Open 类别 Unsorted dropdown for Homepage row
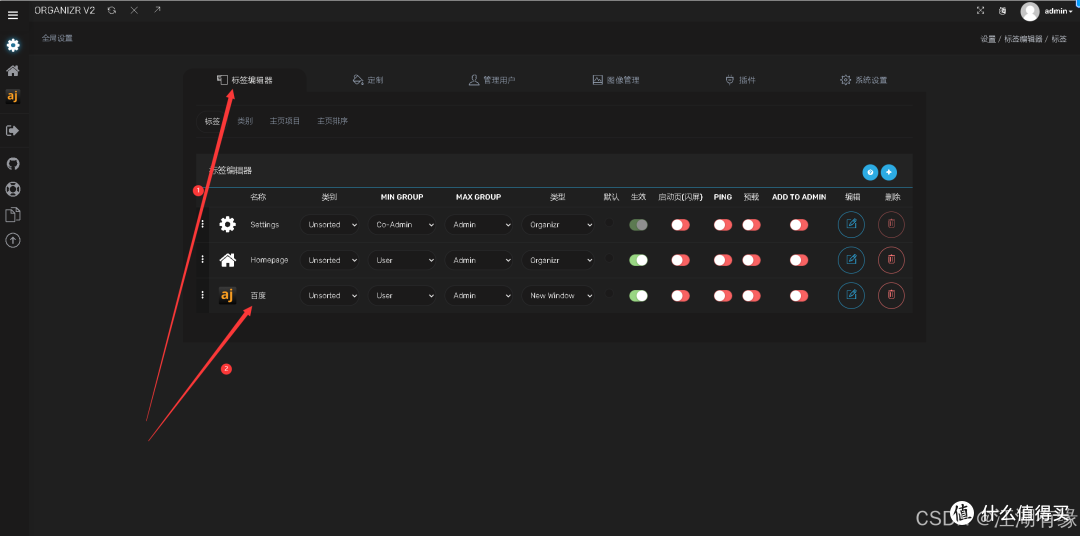 point(329,260)
